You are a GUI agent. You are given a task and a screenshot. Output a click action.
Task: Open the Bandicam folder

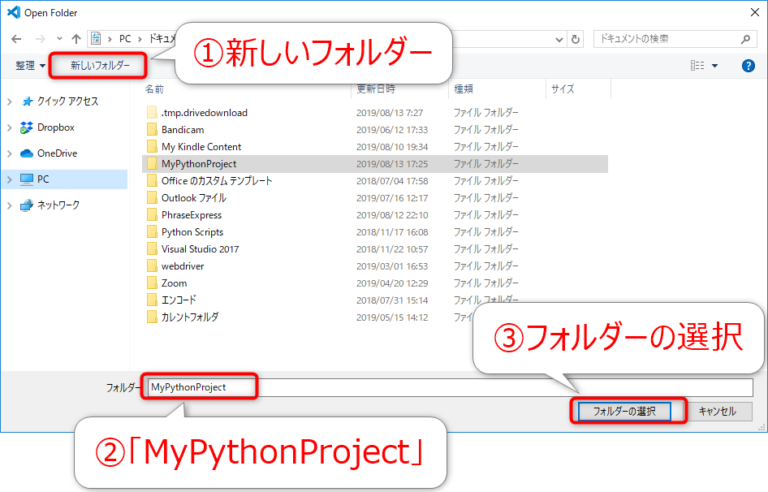(x=185, y=130)
